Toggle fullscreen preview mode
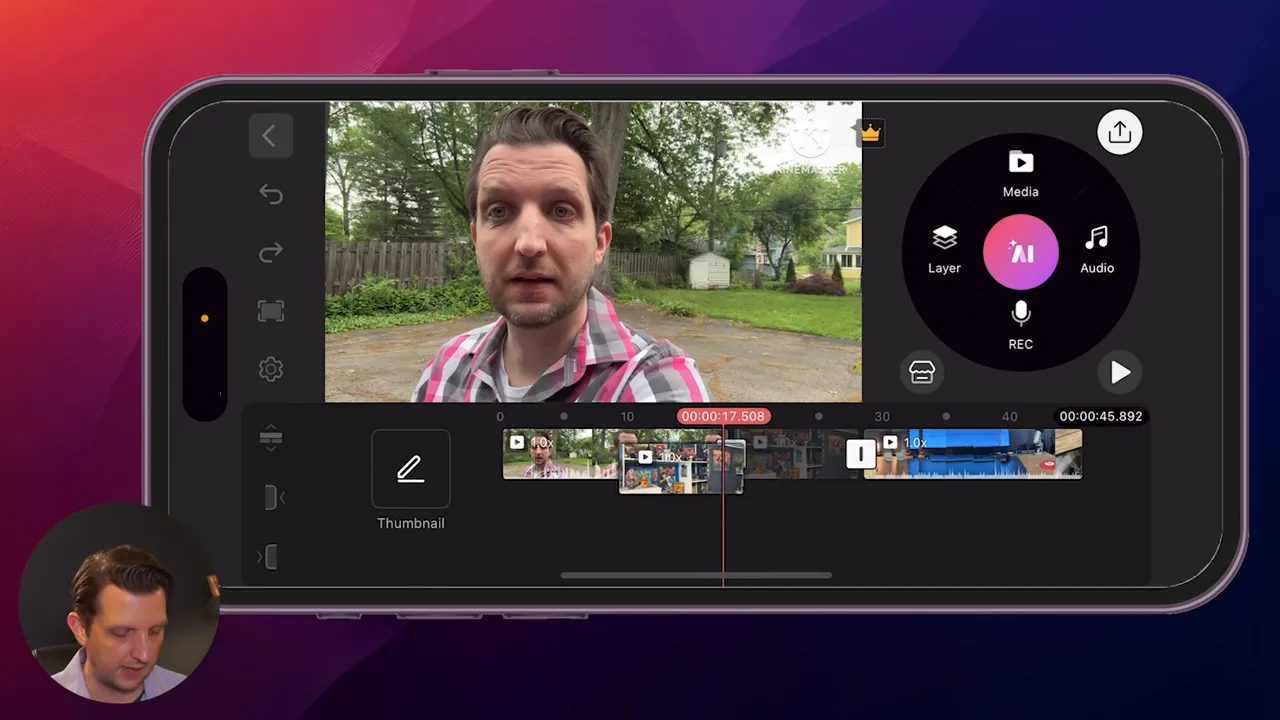The height and width of the screenshot is (720, 1280). [x=270, y=311]
